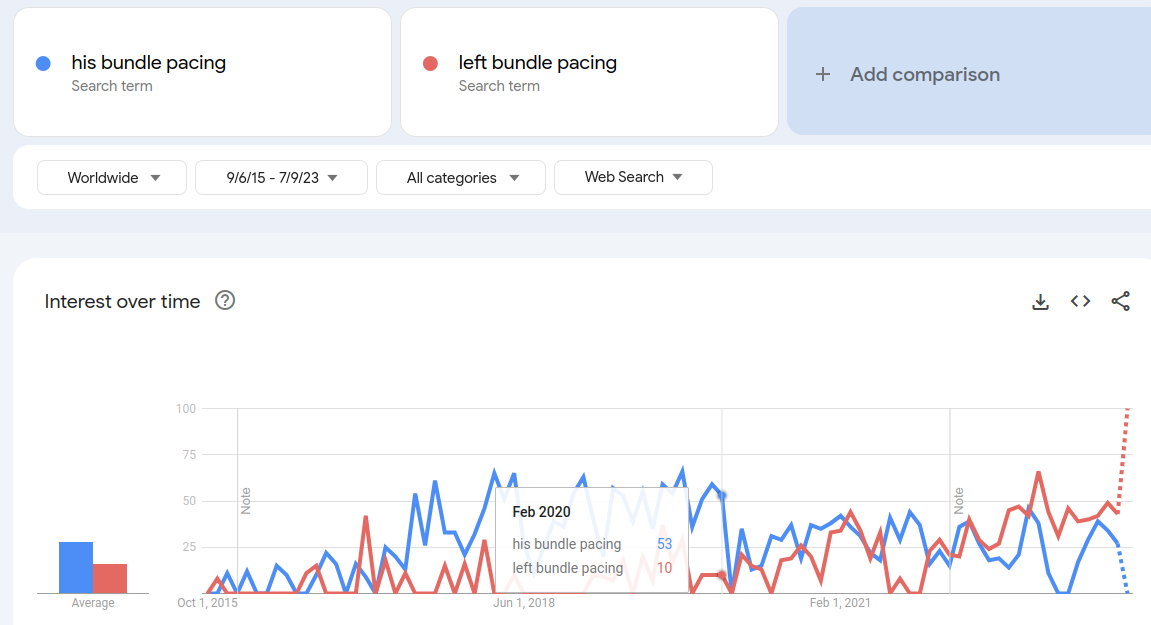1151x625 pixels.
Task: Open the Interest over time help tooltip
Action: pyautogui.click(x=225, y=300)
